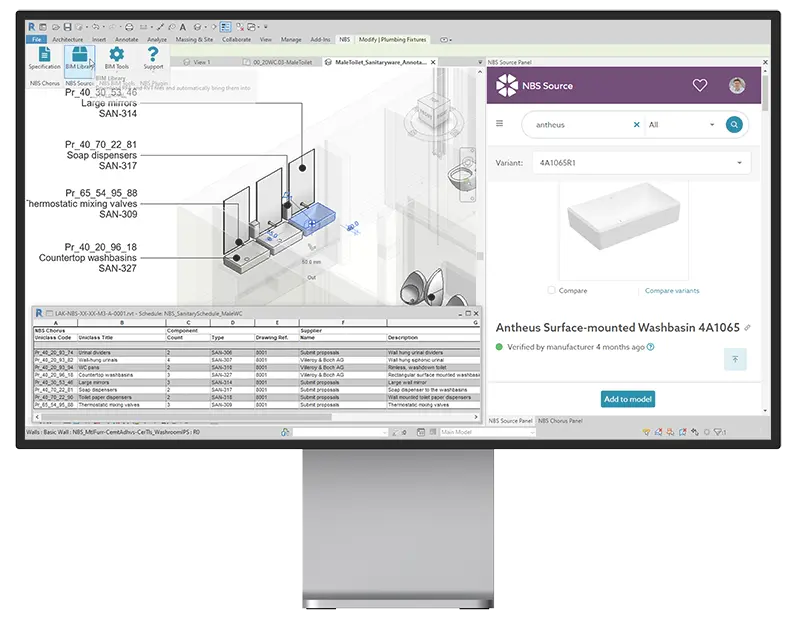Open the Compare variants link

[x=671, y=291]
